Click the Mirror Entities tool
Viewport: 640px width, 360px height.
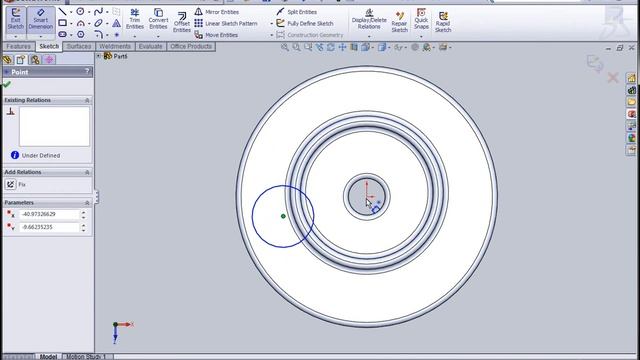click(216, 12)
